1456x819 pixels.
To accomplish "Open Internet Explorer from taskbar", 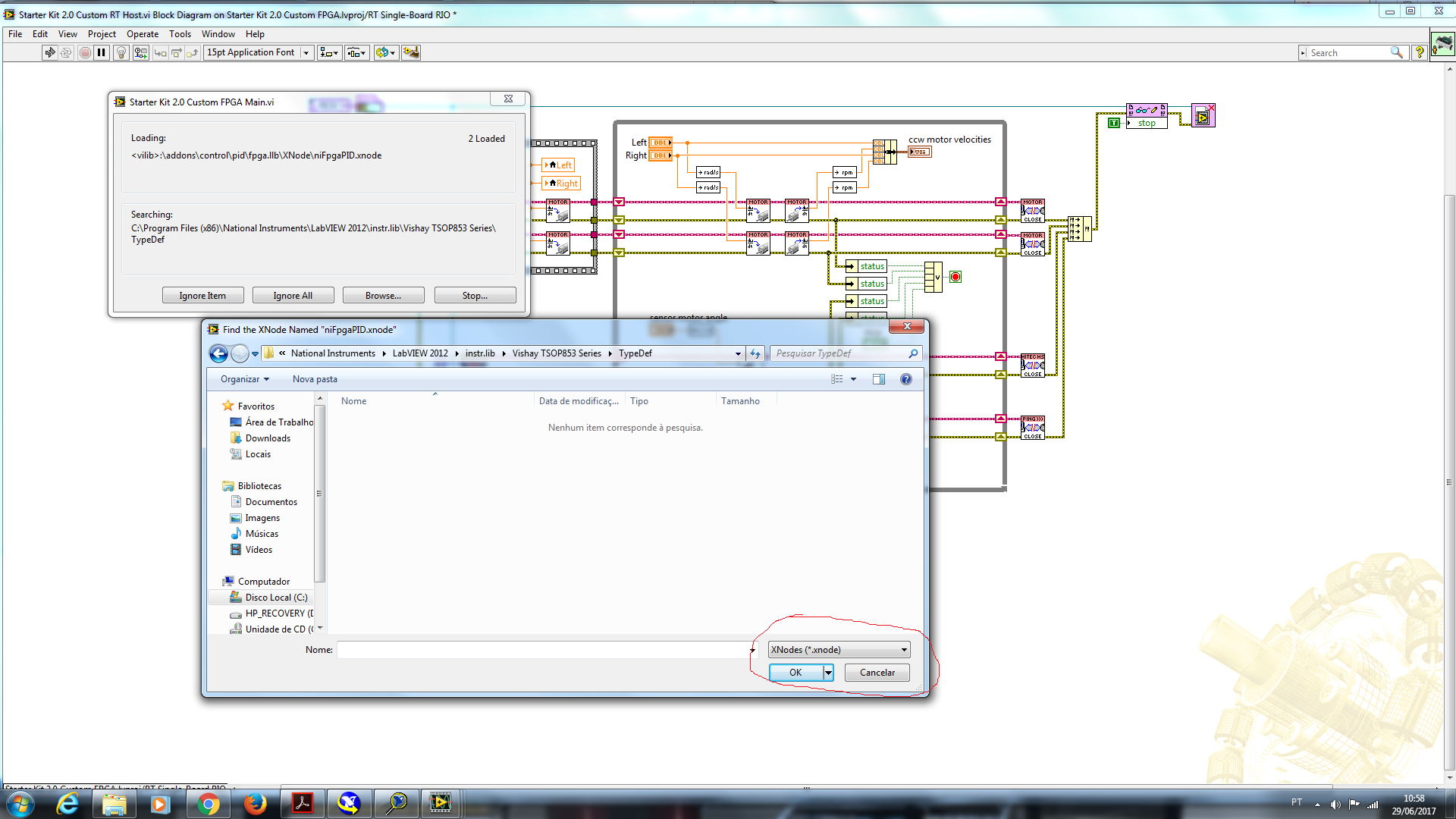I will [x=67, y=804].
